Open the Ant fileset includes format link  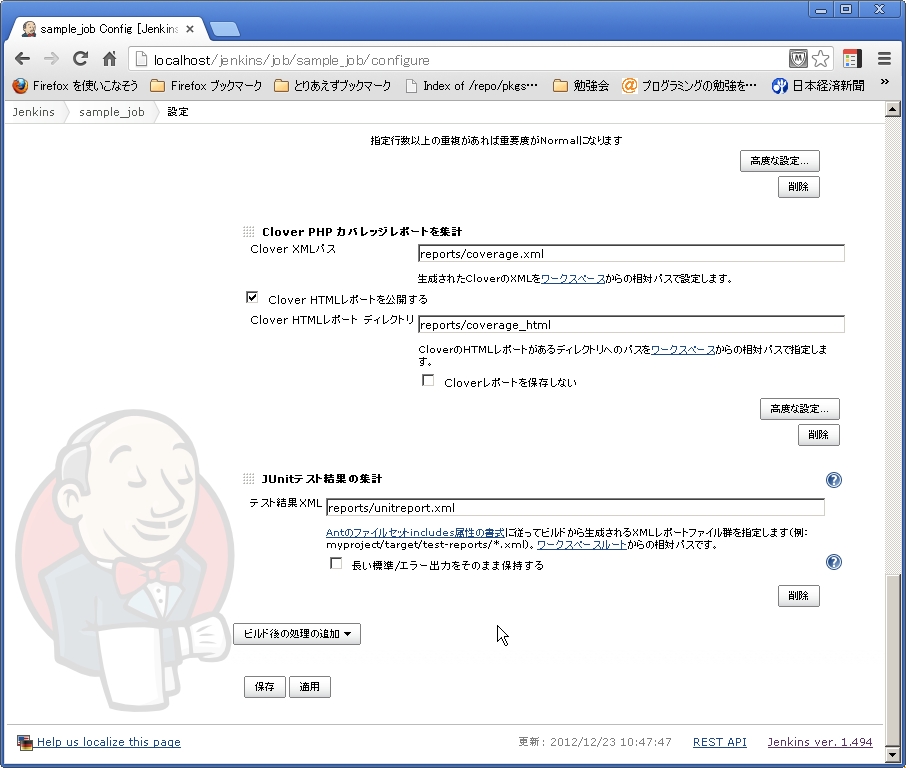click(x=415, y=532)
